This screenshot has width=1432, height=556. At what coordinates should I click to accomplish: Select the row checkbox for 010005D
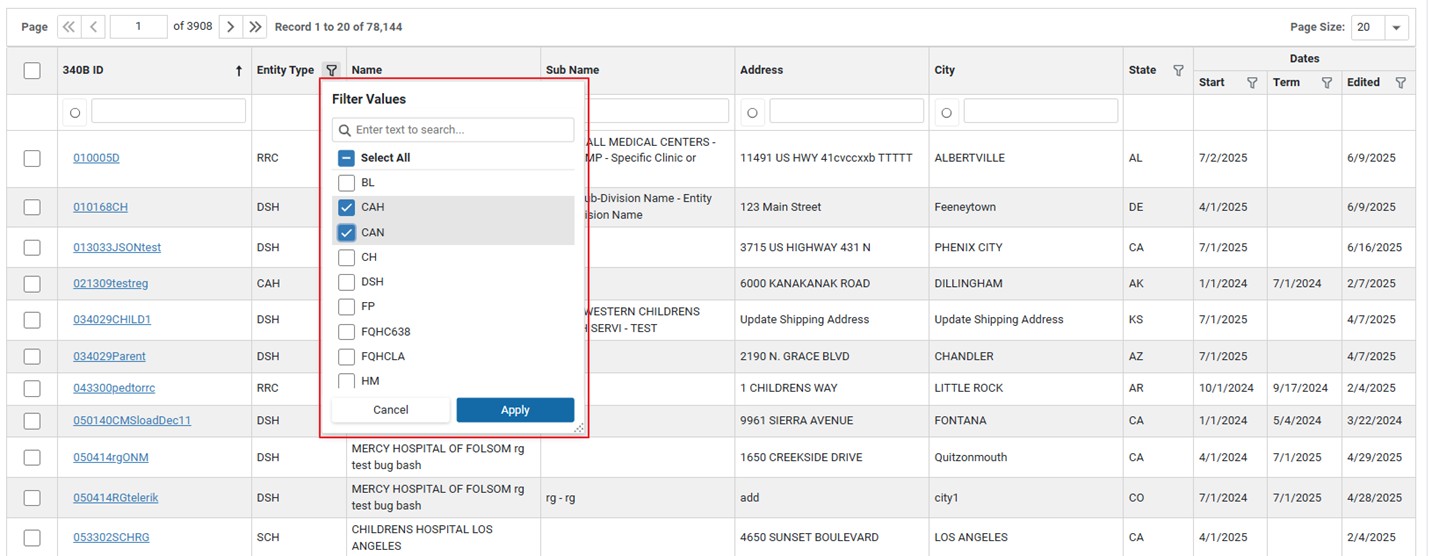(x=32, y=158)
